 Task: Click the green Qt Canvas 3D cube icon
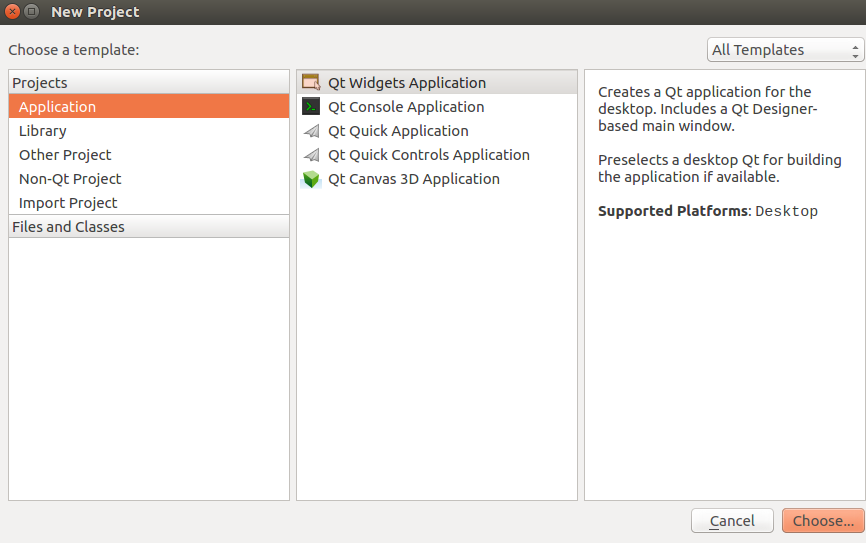click(311, 179)
